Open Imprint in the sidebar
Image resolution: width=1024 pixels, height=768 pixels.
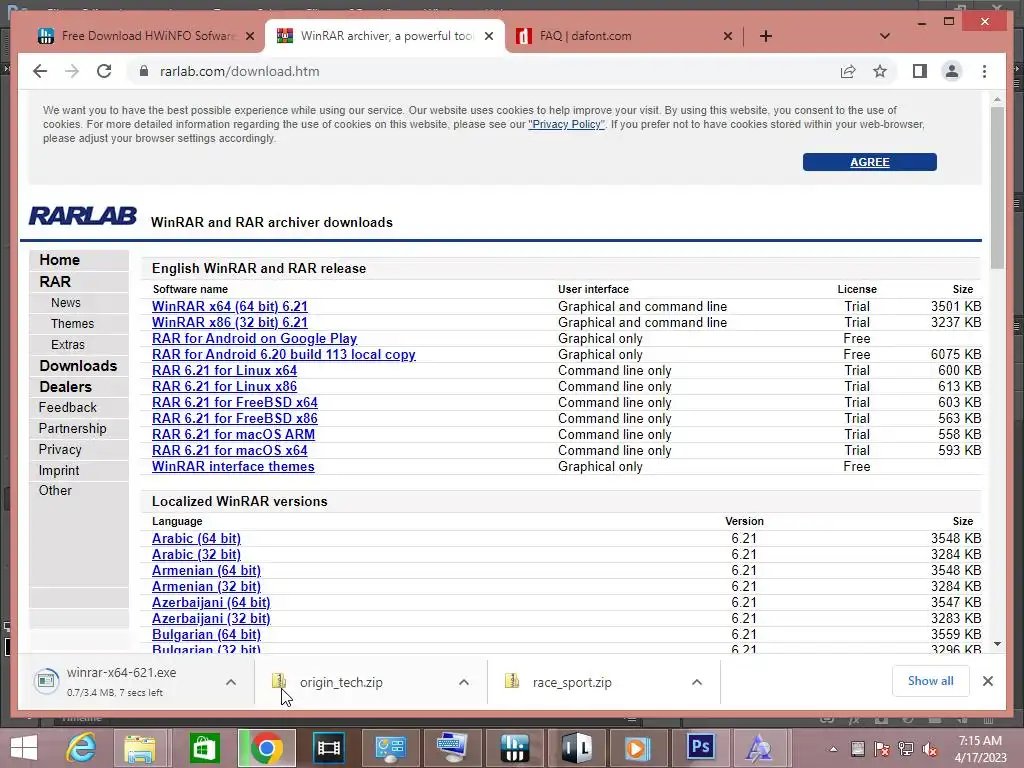click(x=59, y=470)
